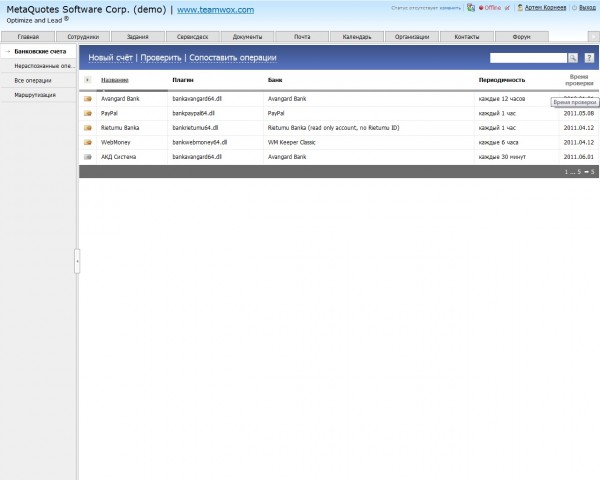600x480 pixels.
Task: Click the каждые 30 минут cell
Action: click(502, 157)
